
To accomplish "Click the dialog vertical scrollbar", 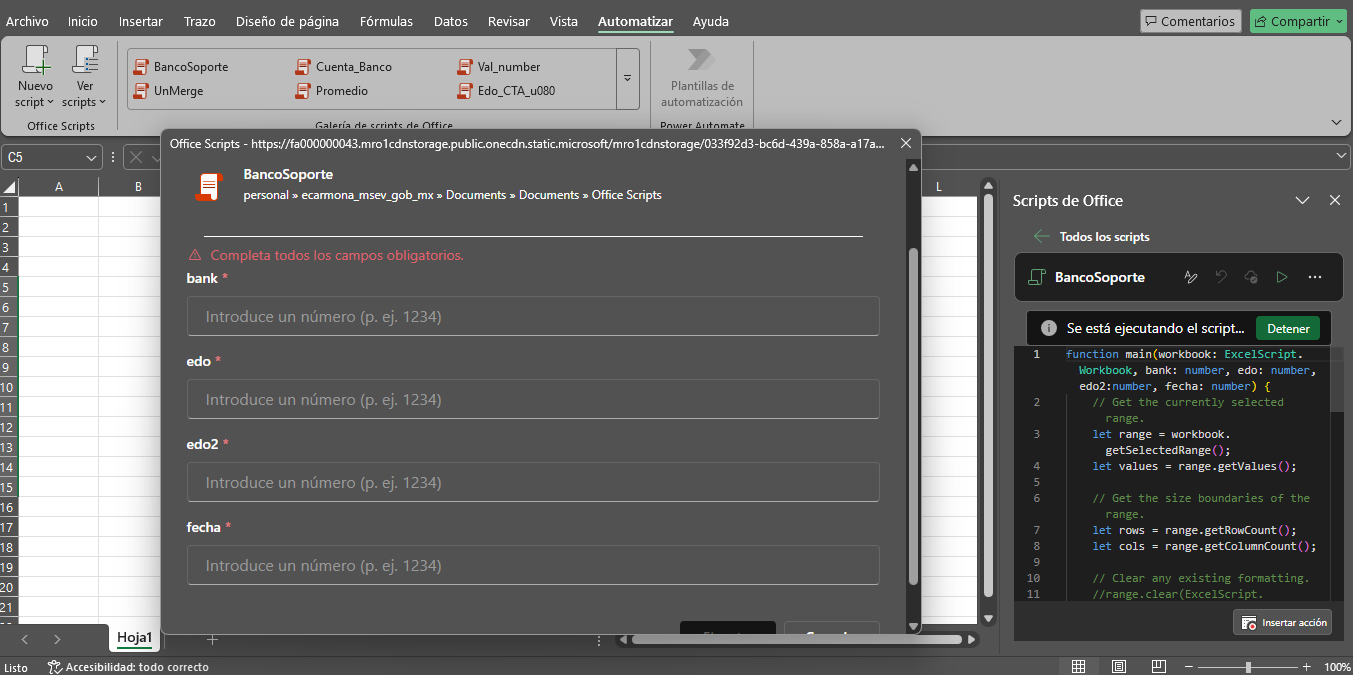I will [913, 415].
